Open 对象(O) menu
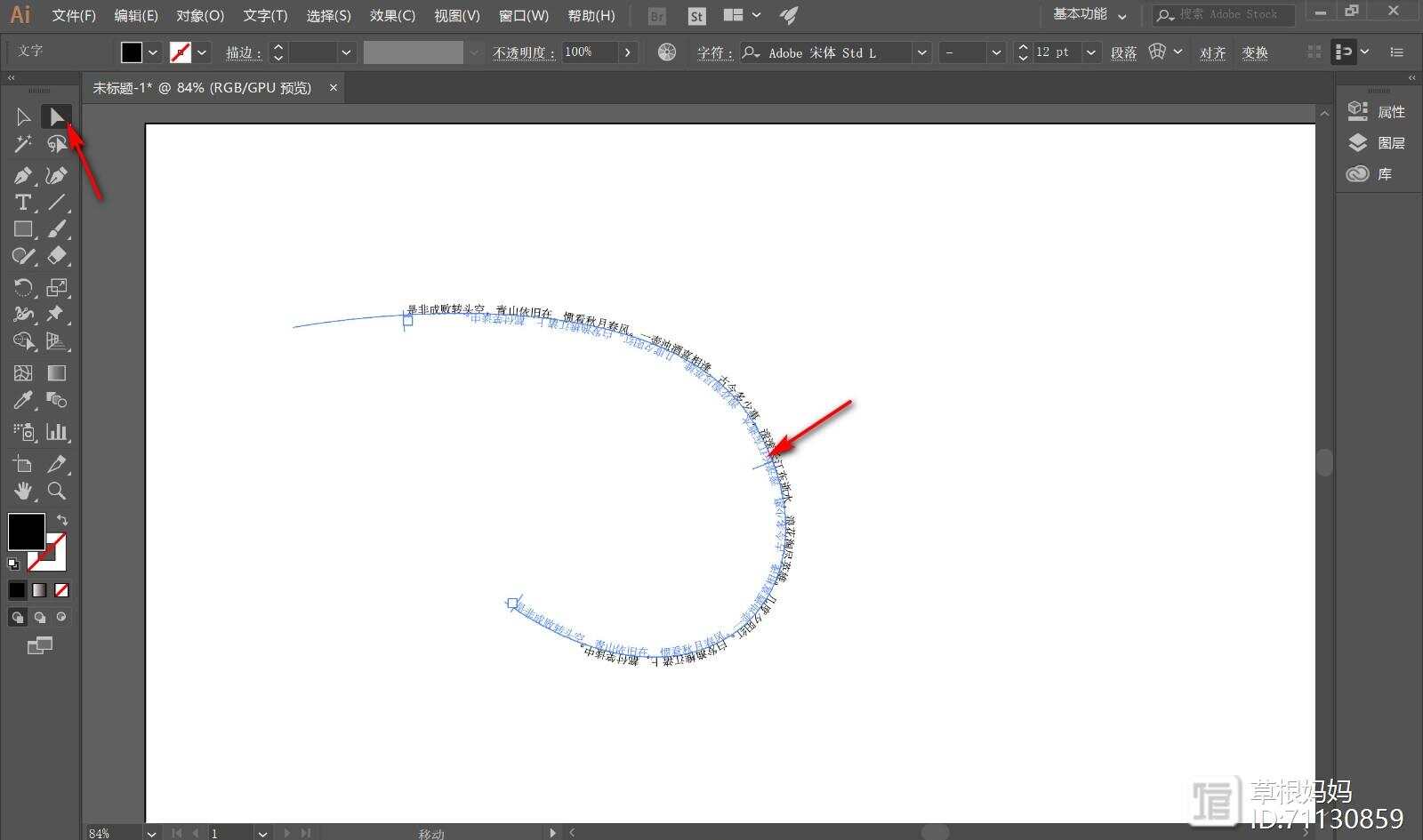Image resolution: width=1423 pixels, height=840 pixels. (200, 15)
